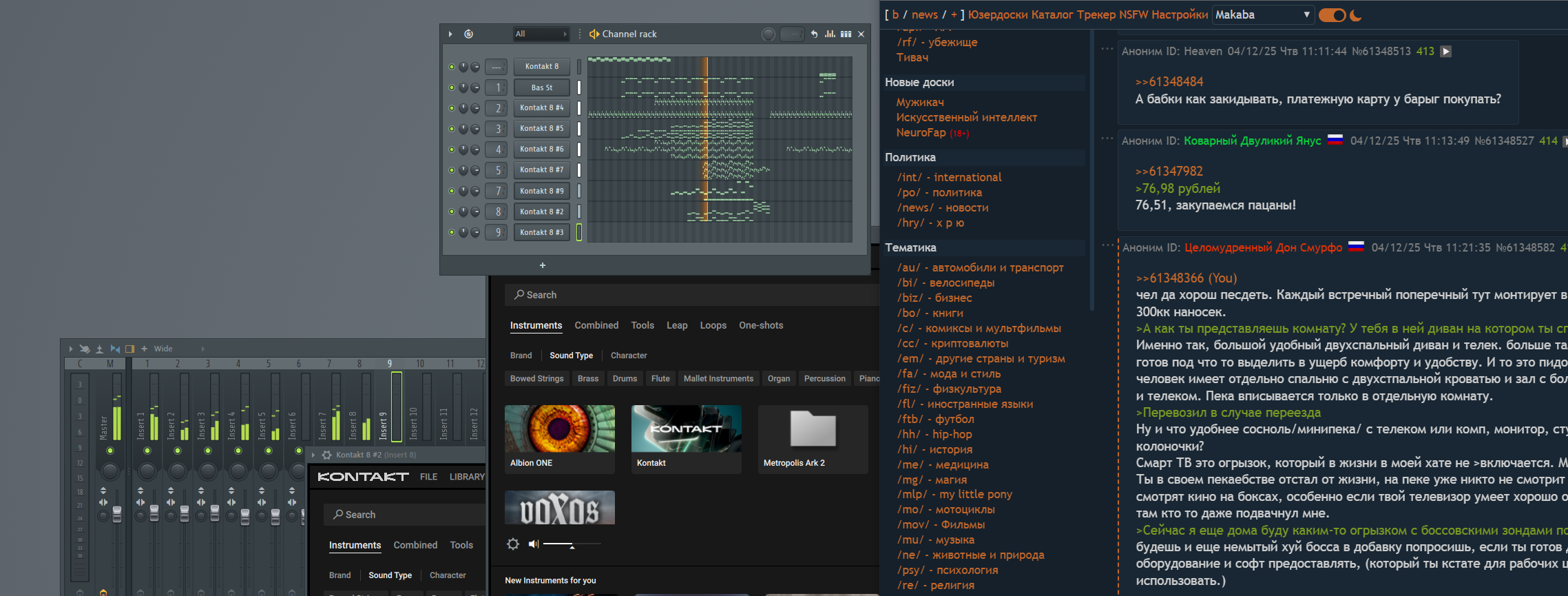Mute the Kontakt browser preview speaker icon
This screenshot has height=596, width=1568.
[533, 544]
